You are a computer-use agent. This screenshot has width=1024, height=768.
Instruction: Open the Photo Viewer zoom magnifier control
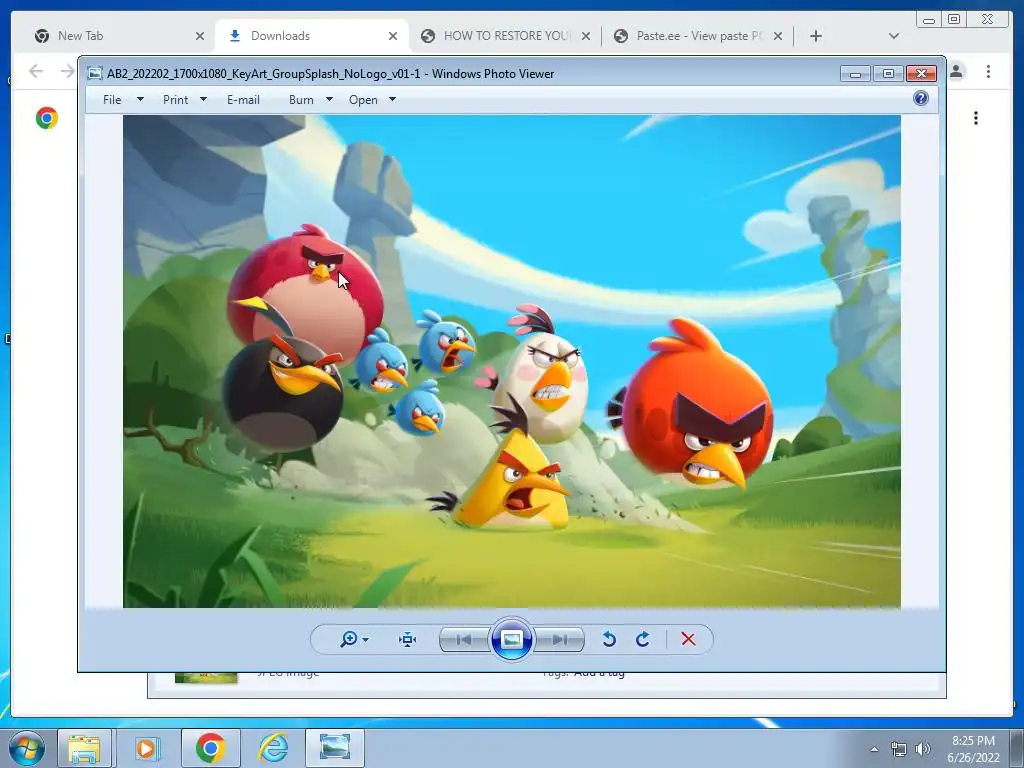(349, 639)
